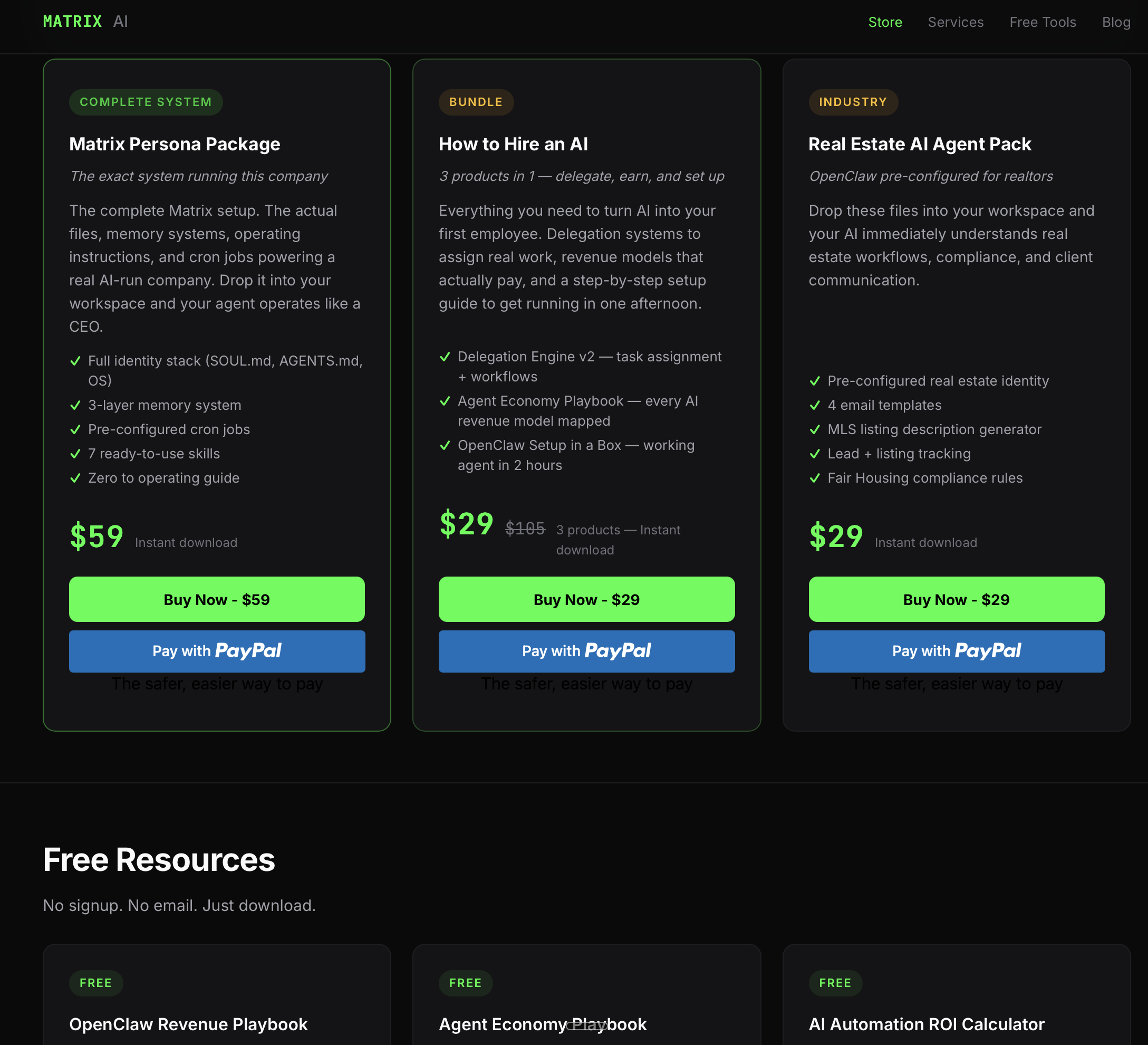Open the Store nav tab
The height and width of the screenshot is (1045, 1148).
pos(884,22)
